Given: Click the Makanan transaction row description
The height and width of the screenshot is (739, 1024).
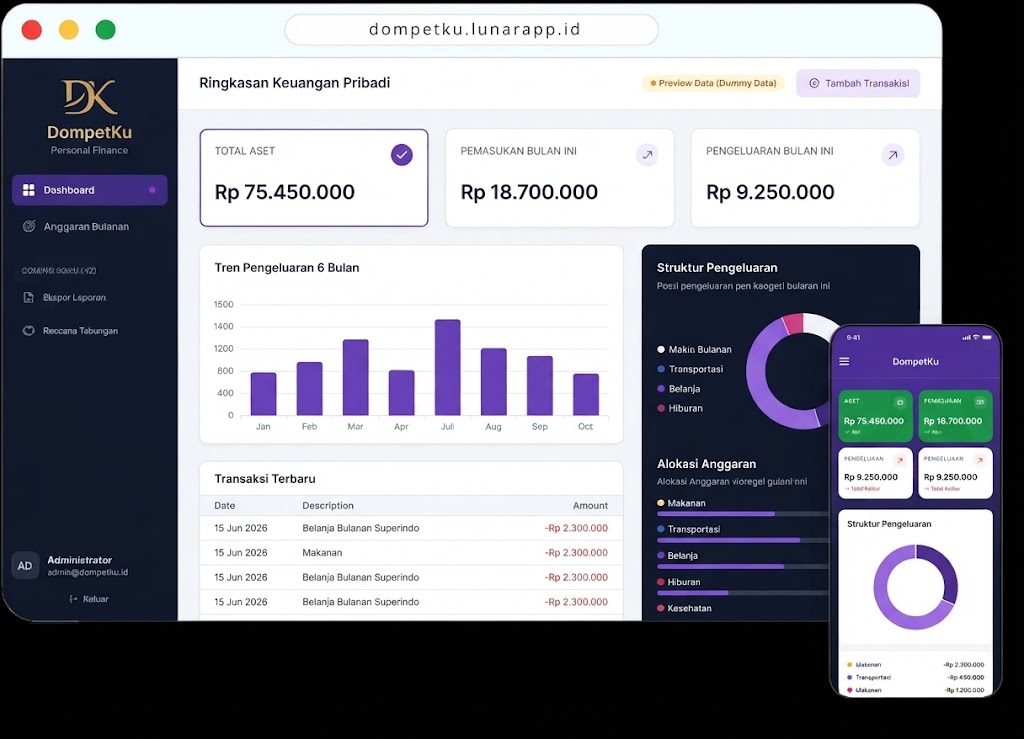Looking at the screenshot, I should (x=322, y=552).
